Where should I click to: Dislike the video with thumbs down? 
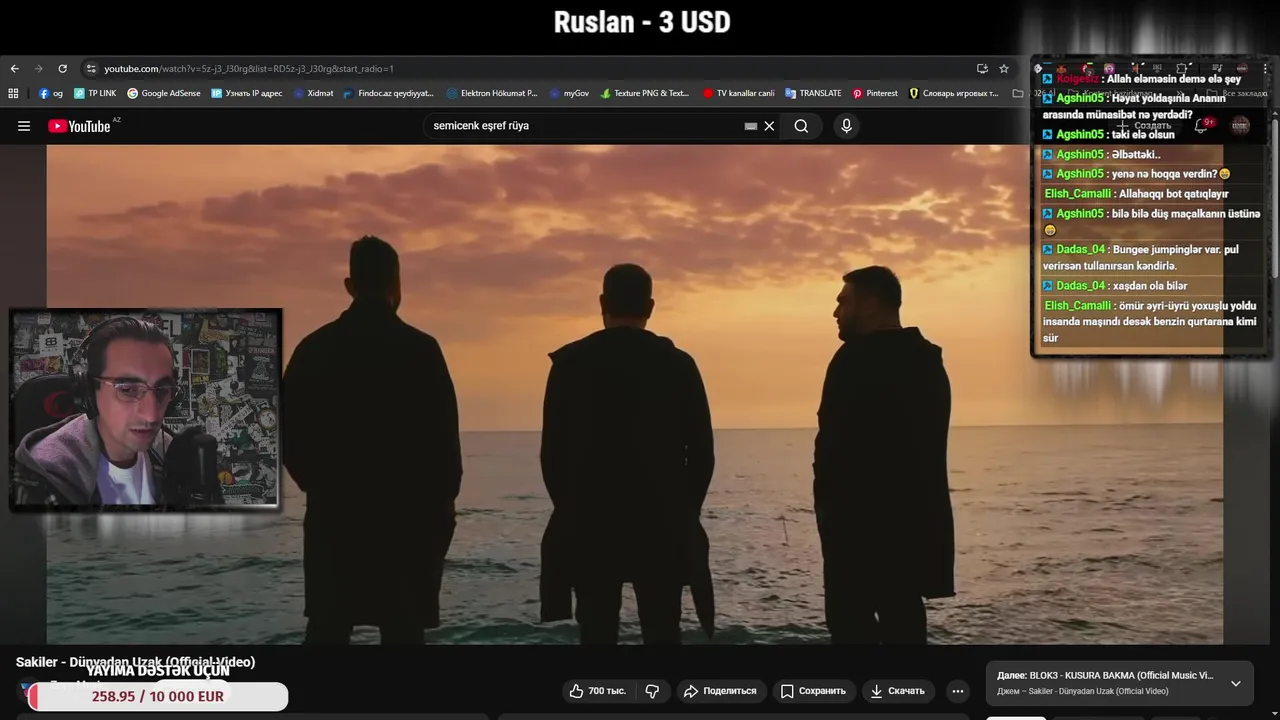pyautogui.click(x=652, y=691)
